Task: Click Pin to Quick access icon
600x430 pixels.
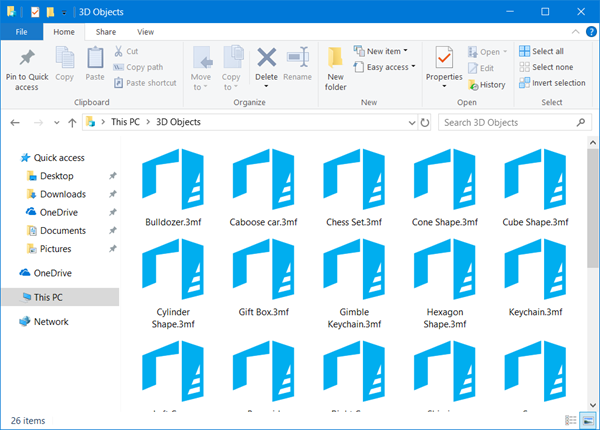Action: (x=27, y=59)
